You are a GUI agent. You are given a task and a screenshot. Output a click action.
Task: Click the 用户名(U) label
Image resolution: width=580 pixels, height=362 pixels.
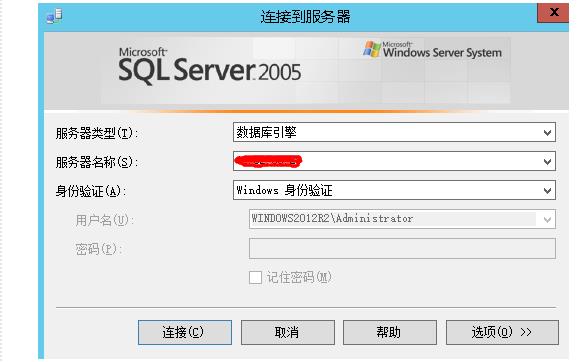point(105,220)
